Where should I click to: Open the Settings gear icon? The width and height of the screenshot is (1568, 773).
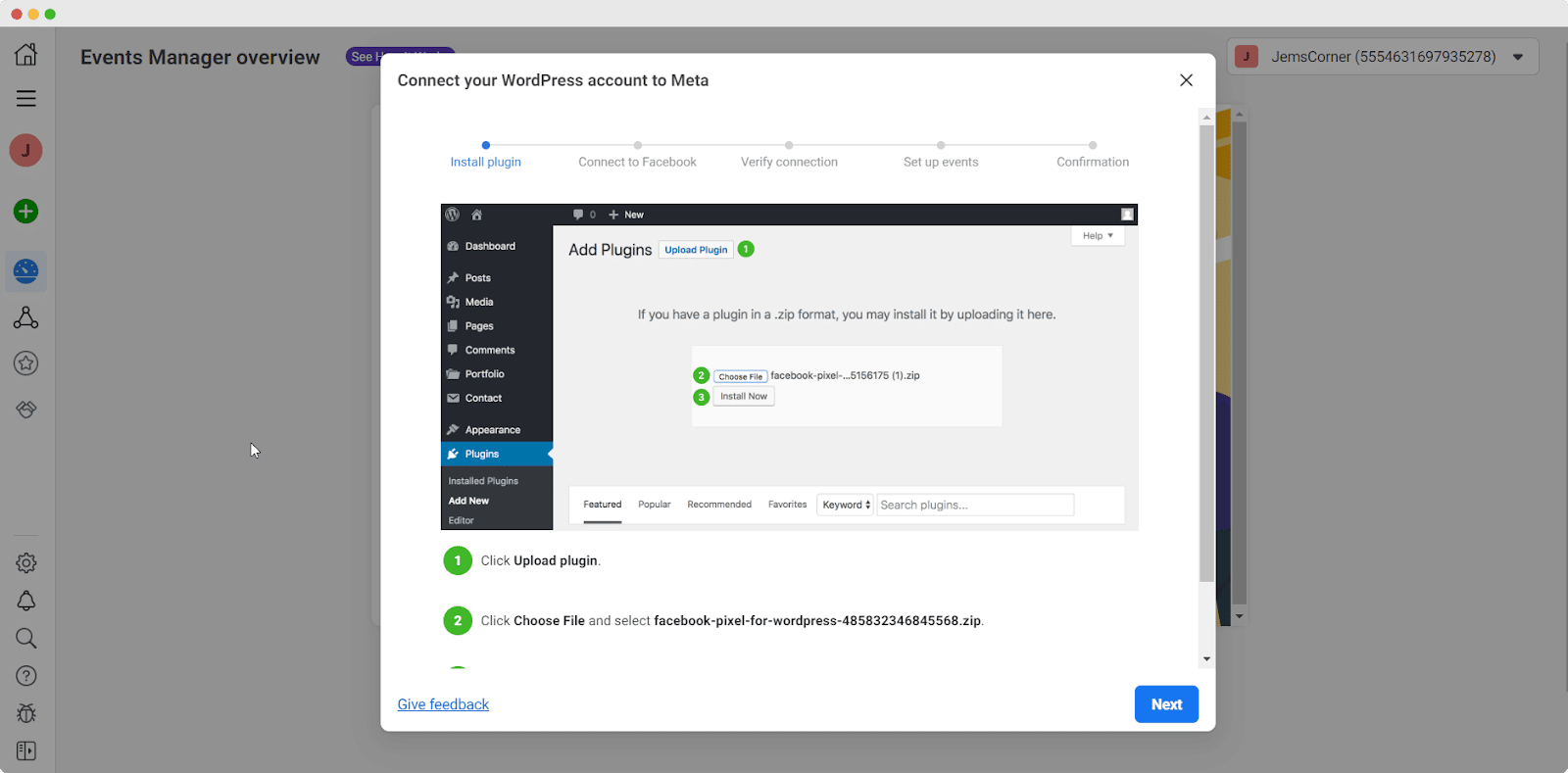click(x=26, y=563)
